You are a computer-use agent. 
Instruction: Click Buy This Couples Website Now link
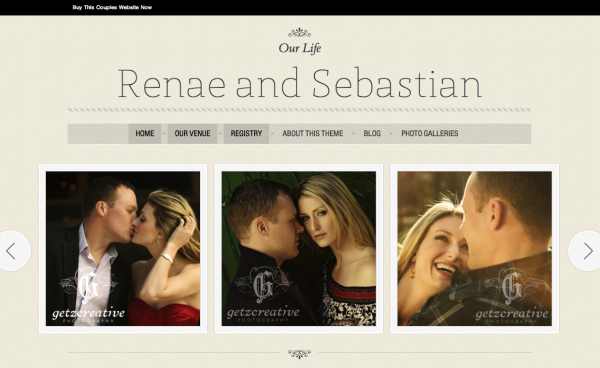(x=112, y=7)
